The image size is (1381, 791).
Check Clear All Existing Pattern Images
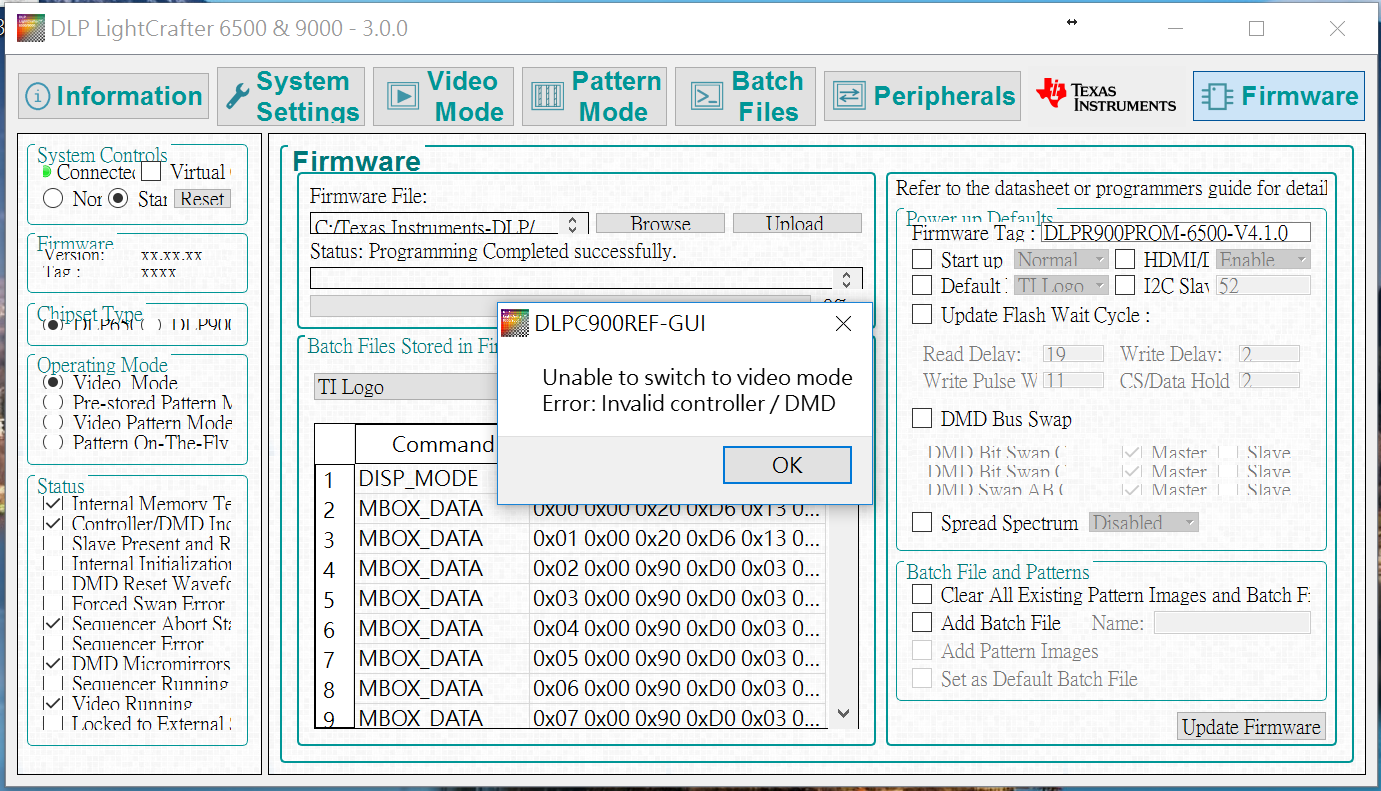(922, 595)
